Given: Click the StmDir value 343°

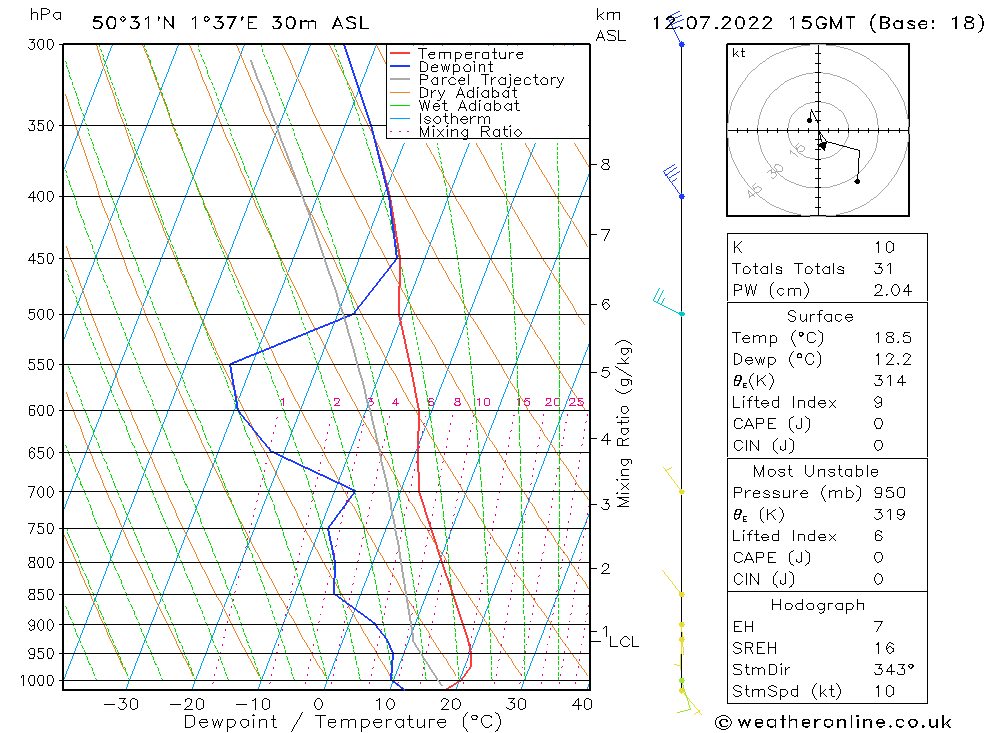Looking at the screenshot, I should pos(894,670).
